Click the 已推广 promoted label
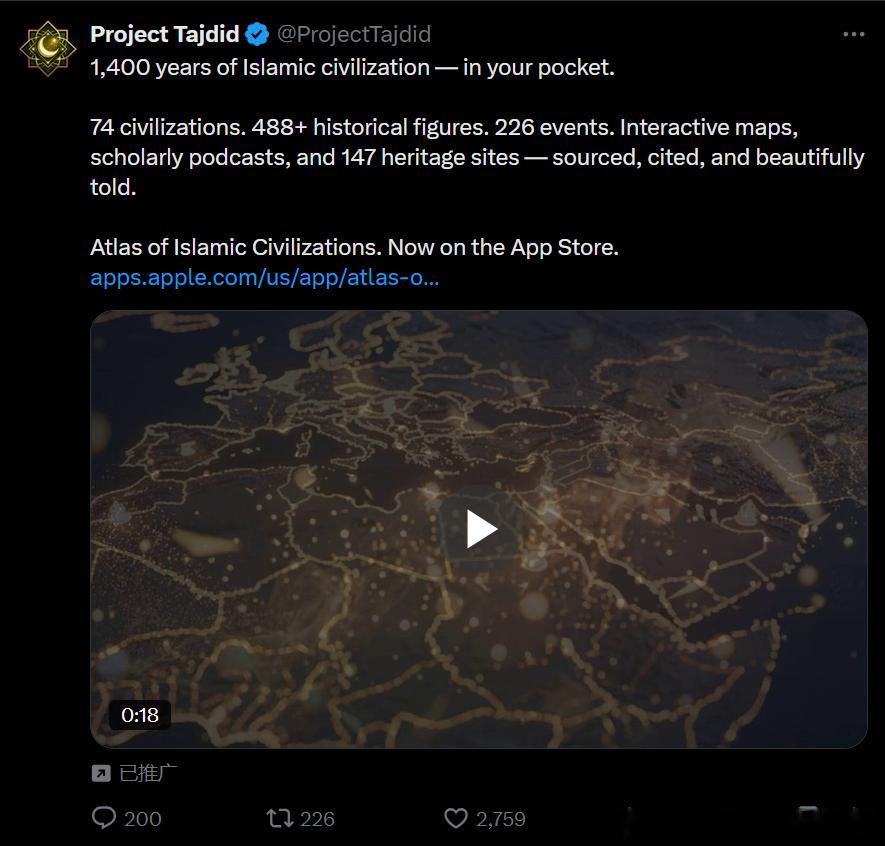 (x=148, y=773)
